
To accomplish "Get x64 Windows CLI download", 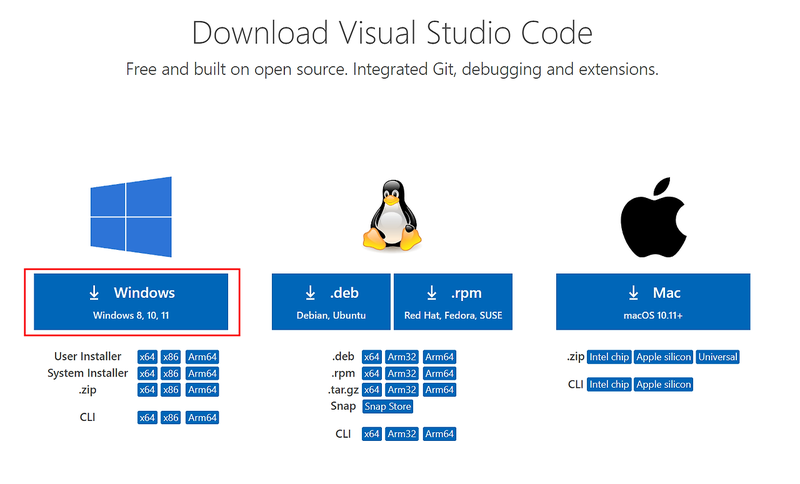I will 147,418.
